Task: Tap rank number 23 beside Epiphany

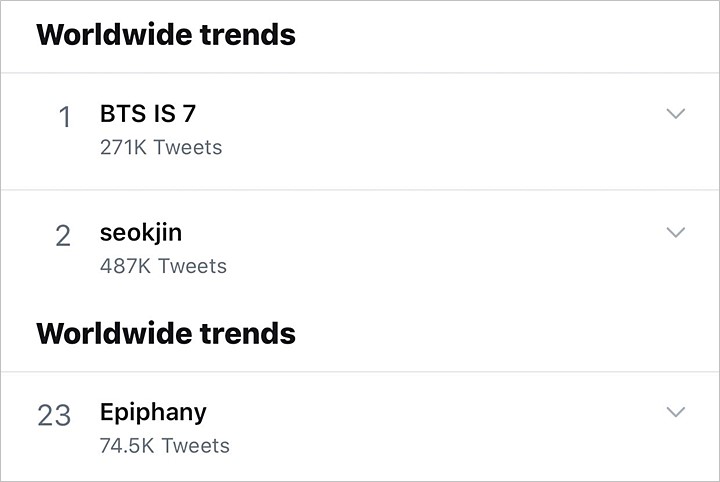Action: 54,415
